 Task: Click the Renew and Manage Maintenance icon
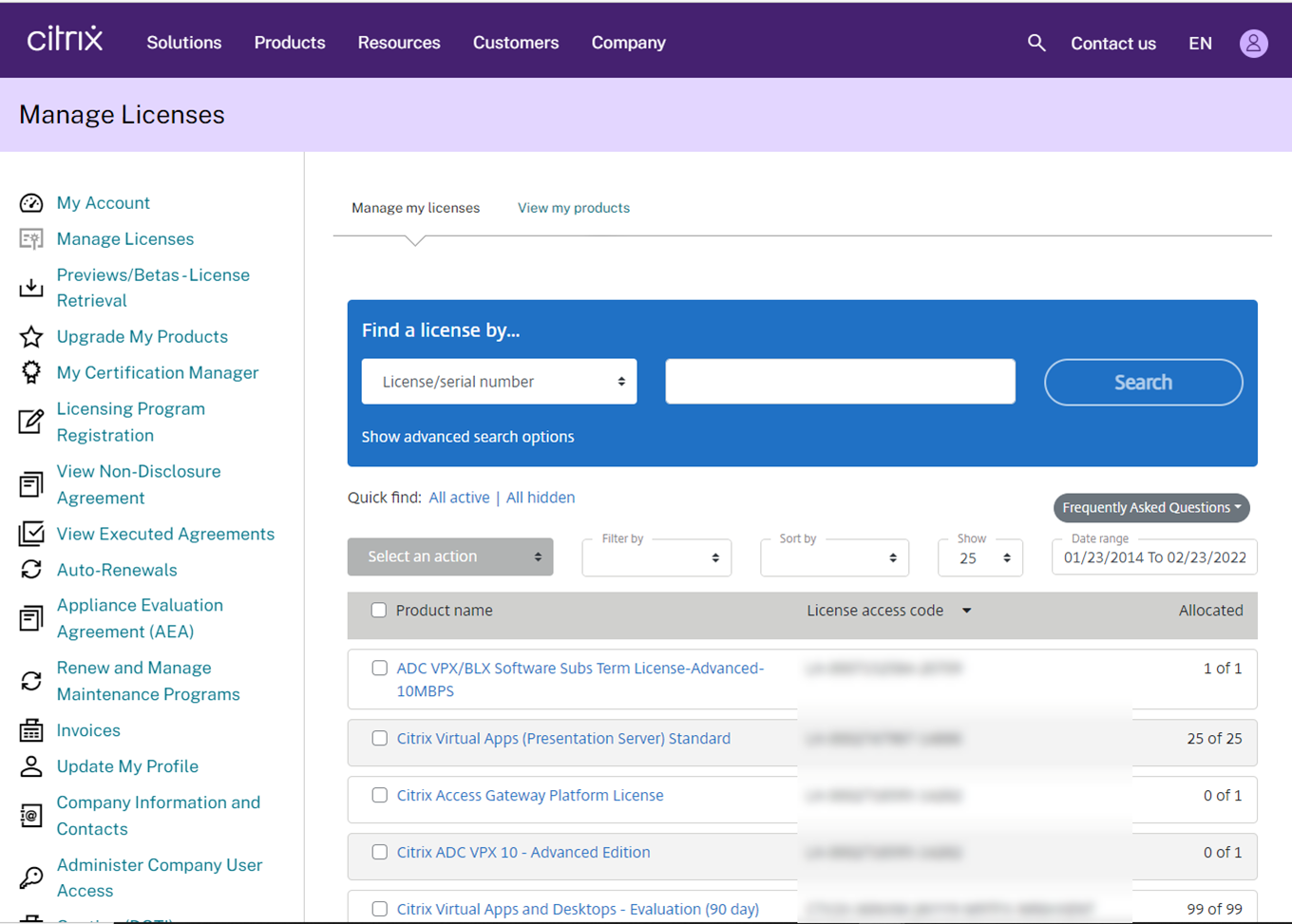31,681
